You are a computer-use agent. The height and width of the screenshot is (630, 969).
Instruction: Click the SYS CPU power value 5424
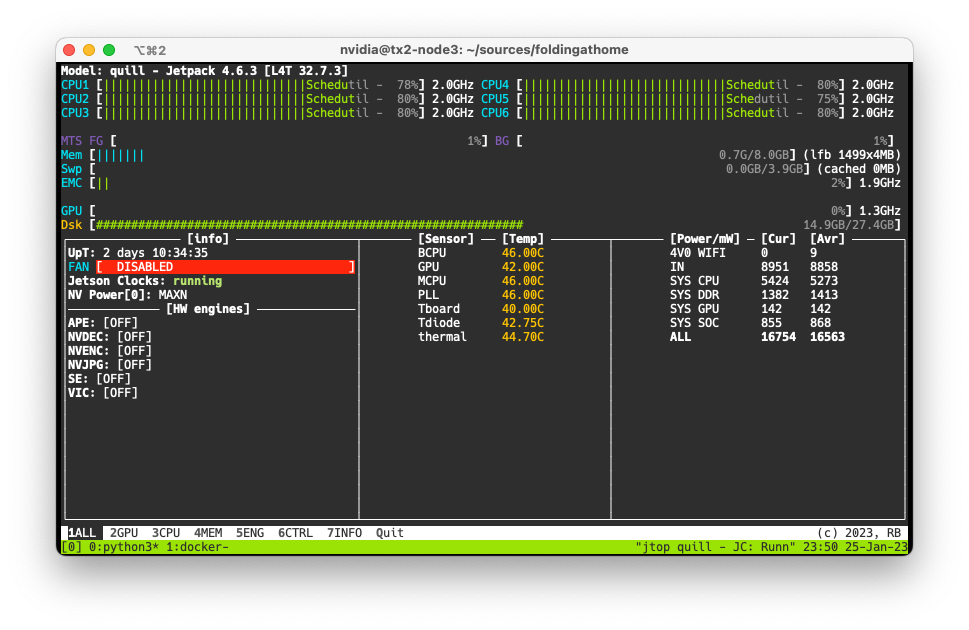click(775, 281)
